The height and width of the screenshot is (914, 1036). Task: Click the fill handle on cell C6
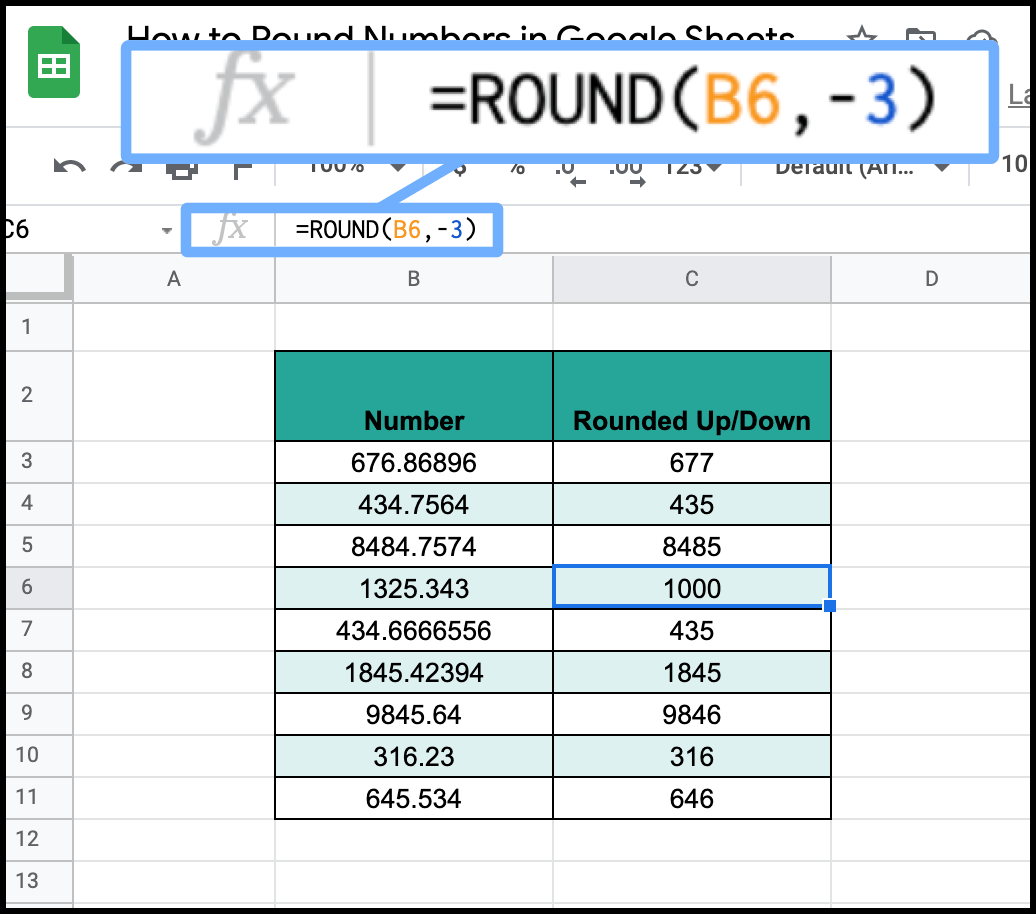point(830,605)
